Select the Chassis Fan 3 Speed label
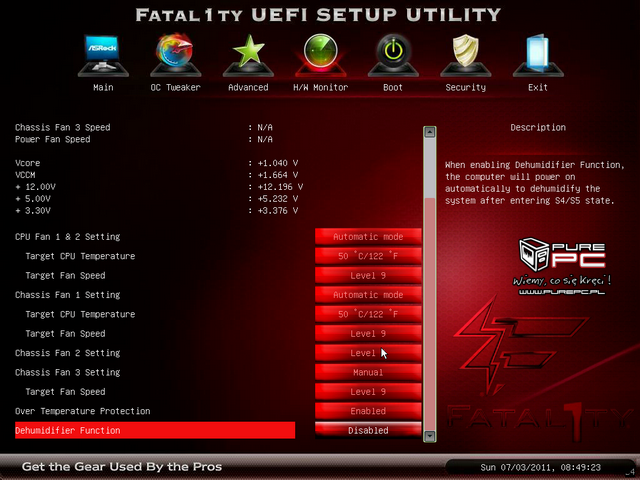 [62, 127]
